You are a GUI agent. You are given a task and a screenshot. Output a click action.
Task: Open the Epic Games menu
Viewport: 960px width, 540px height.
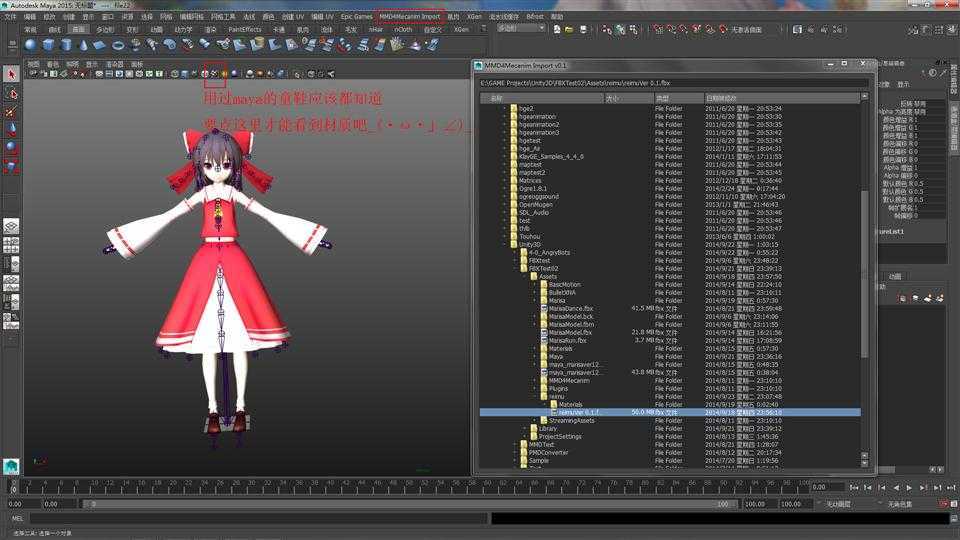click(x=356, y=17)
